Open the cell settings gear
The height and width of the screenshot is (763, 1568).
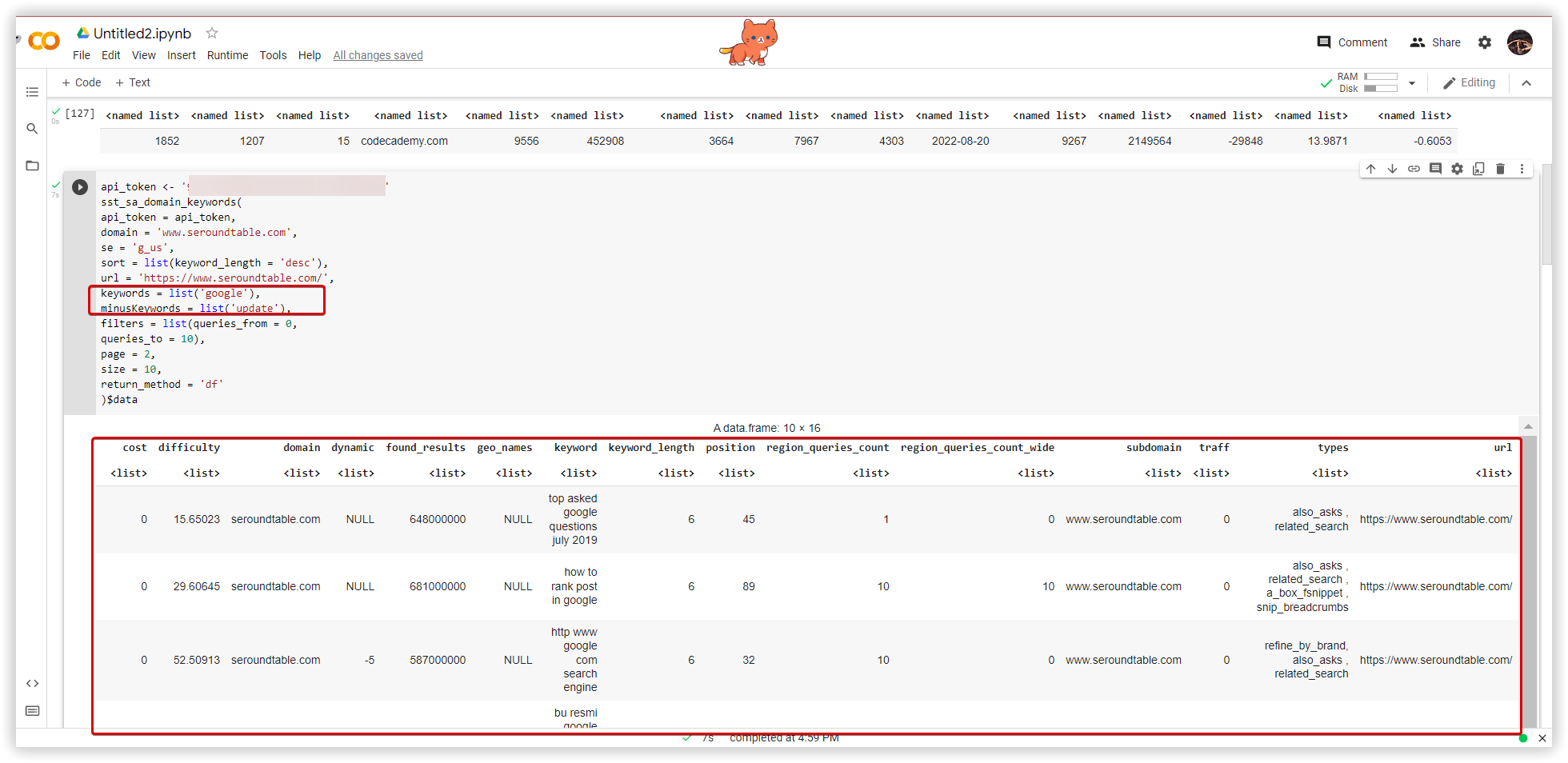(1457, 169)
